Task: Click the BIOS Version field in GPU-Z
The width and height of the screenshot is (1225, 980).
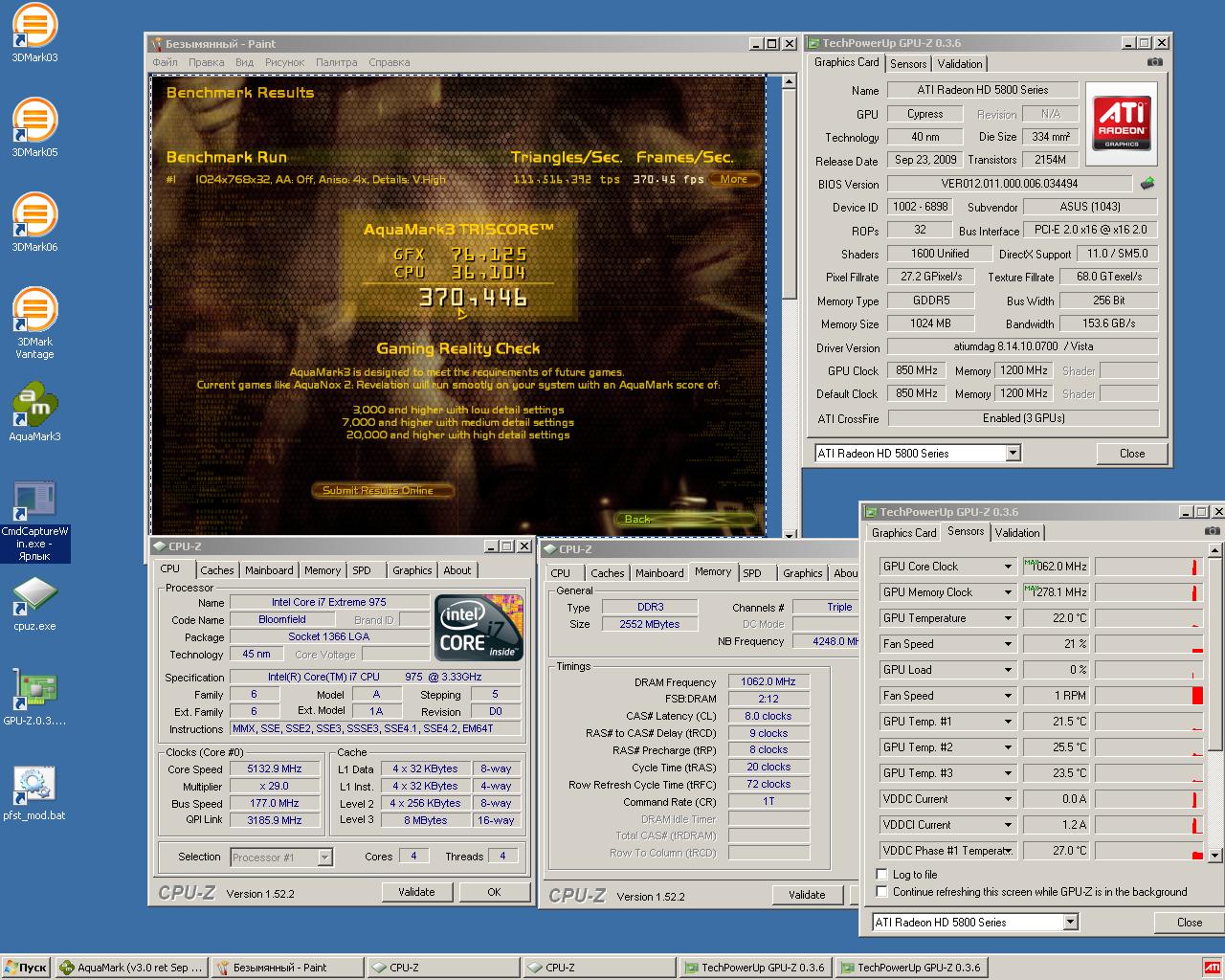Action: coord(1010,184)
